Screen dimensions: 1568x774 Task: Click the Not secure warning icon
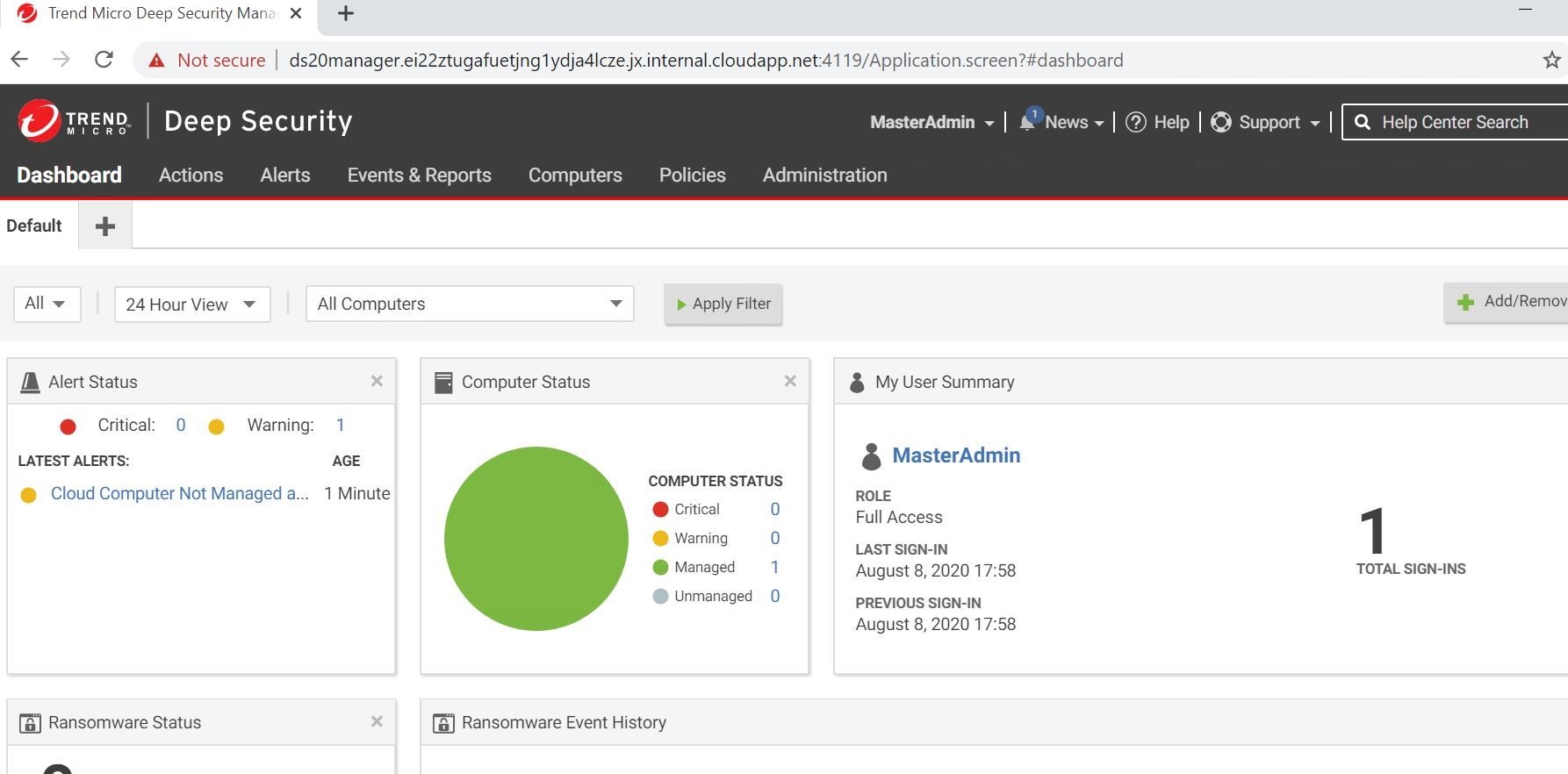point(156,61)
